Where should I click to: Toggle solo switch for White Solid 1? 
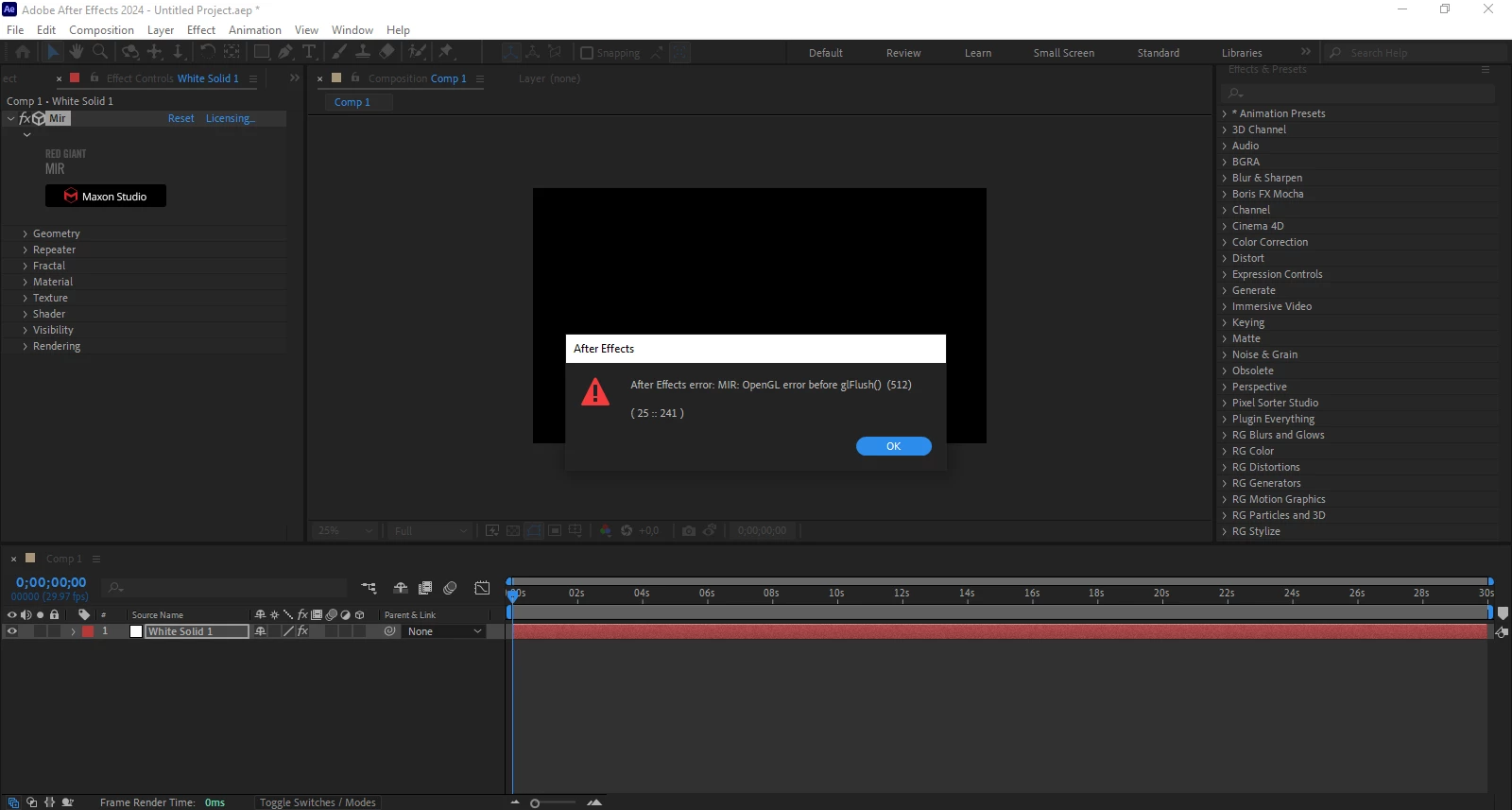tap(40, 631)
